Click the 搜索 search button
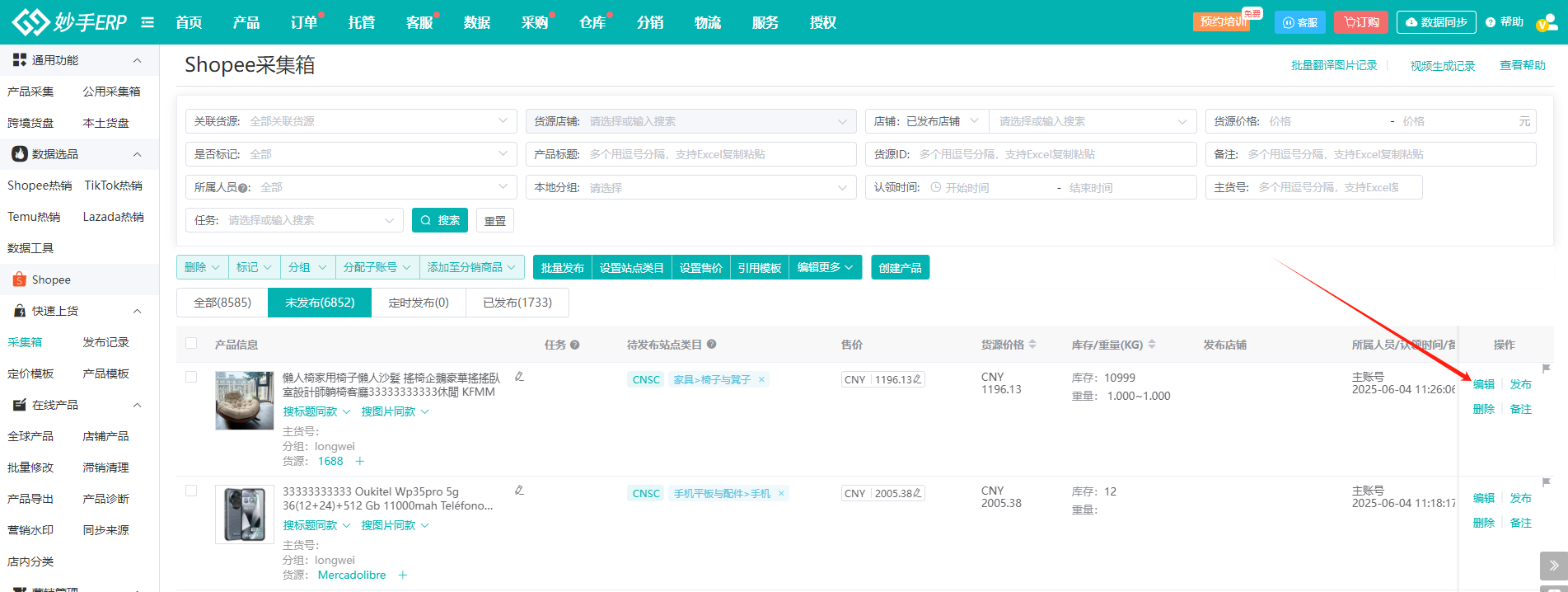The image size is (1568, 592). pos(440,220)
